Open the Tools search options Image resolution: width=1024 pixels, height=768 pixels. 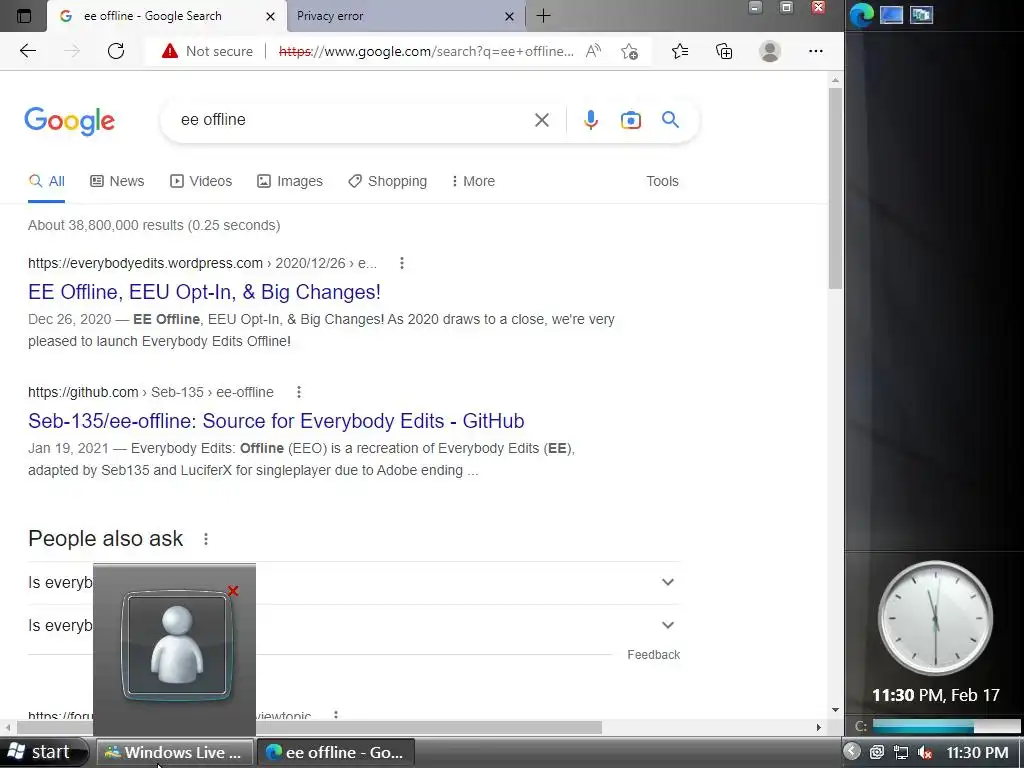pyautogui.click(x=662, y=181)
